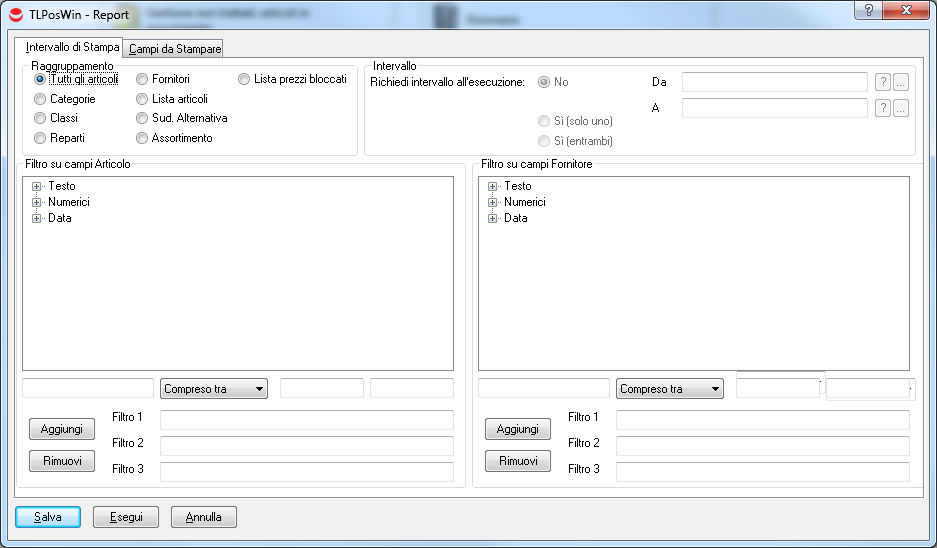Select the Fornitori radio button
The height and width of the screenshot is (548, 937).
pyautogui.click(x=143, y=79)
